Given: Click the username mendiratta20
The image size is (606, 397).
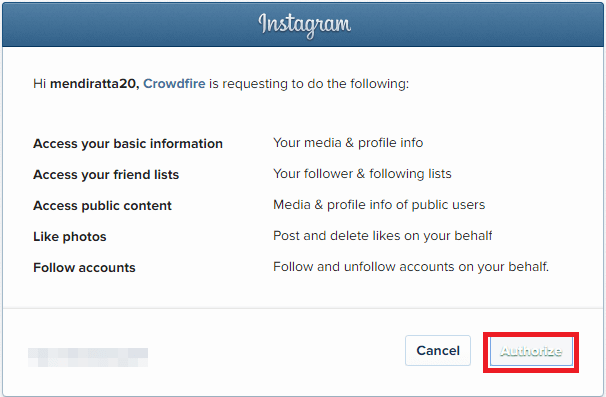Looking at the screenshot, I should 95,83.
